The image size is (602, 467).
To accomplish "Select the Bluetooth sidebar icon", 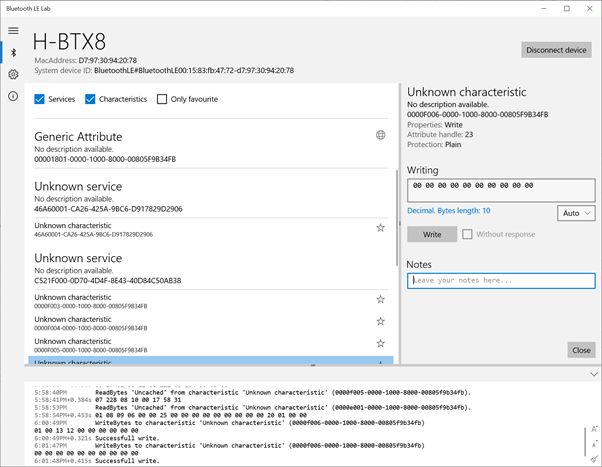I will 13,53.
